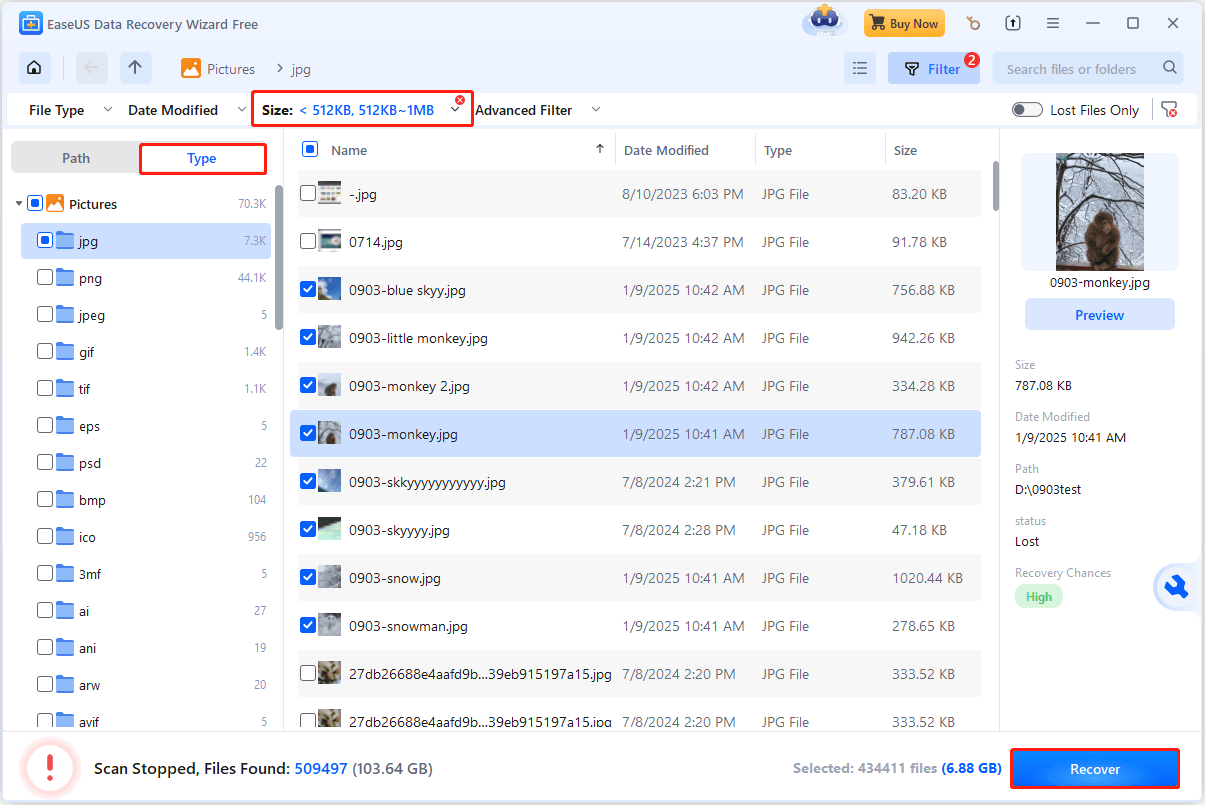This screenshot has height=805, width=1205.
Task: Check the png folder checkbox
Action: (45, 278)
